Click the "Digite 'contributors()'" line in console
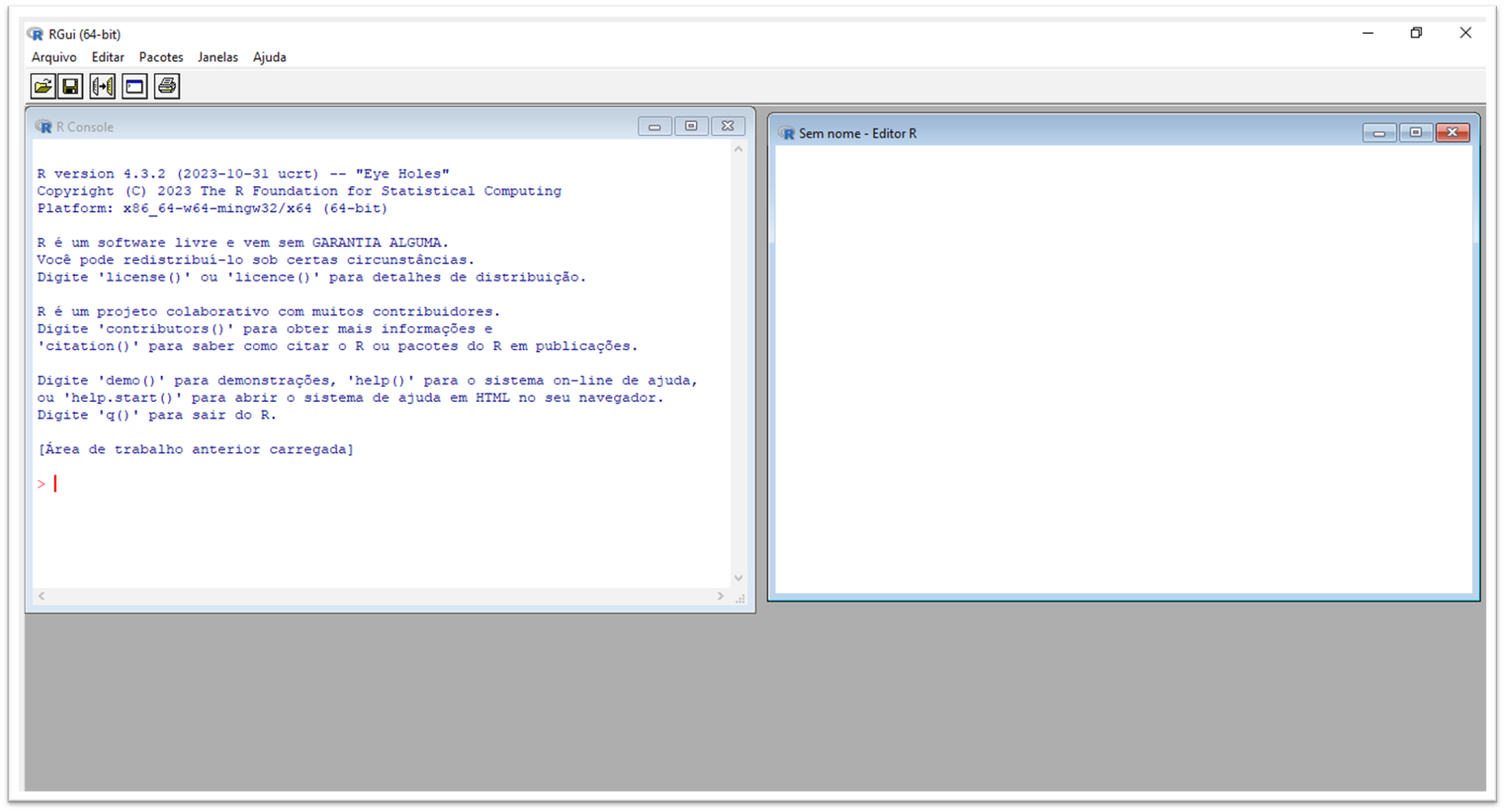 [265, 329]
